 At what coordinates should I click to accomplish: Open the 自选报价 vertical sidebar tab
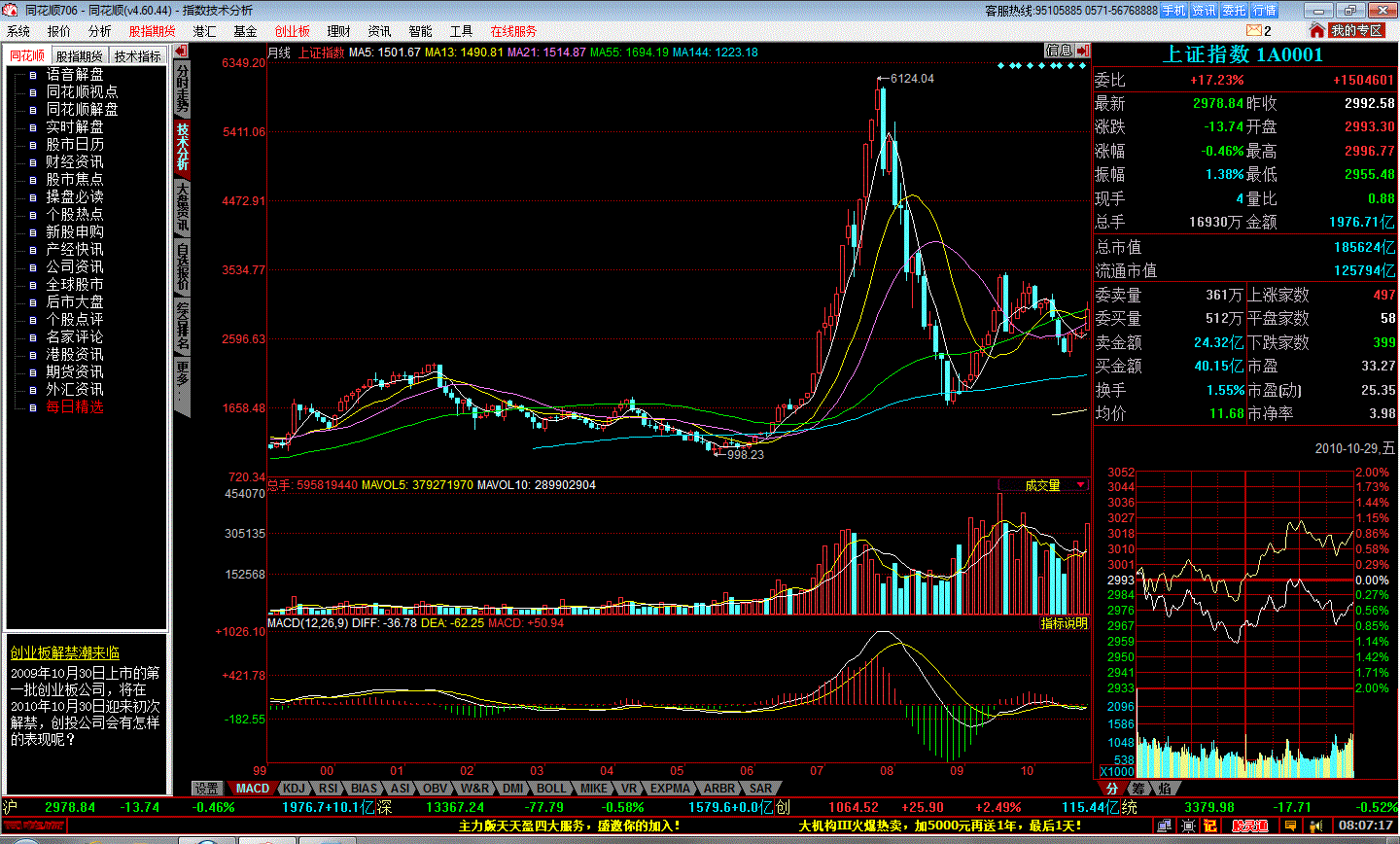(x=182, y=266)
